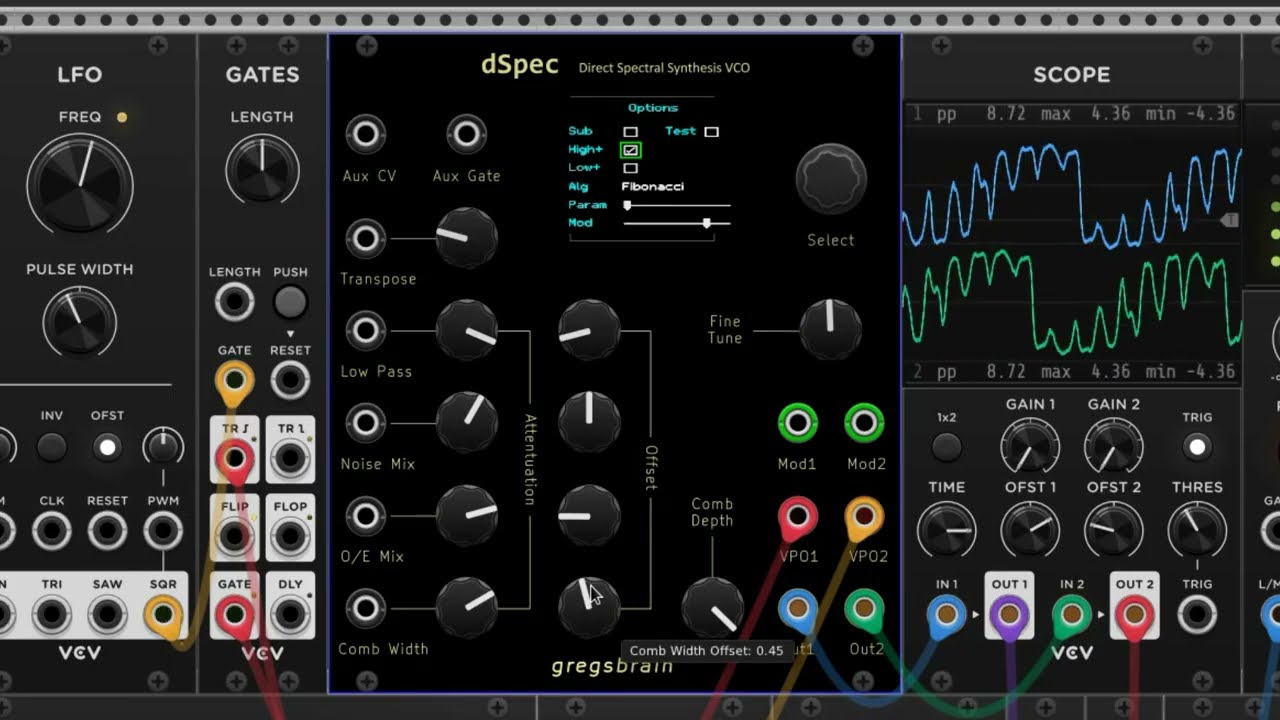Screen dimensions: 1280x720
Task: Click the RESET jack on the LFO module
Action: pos(107,530)
